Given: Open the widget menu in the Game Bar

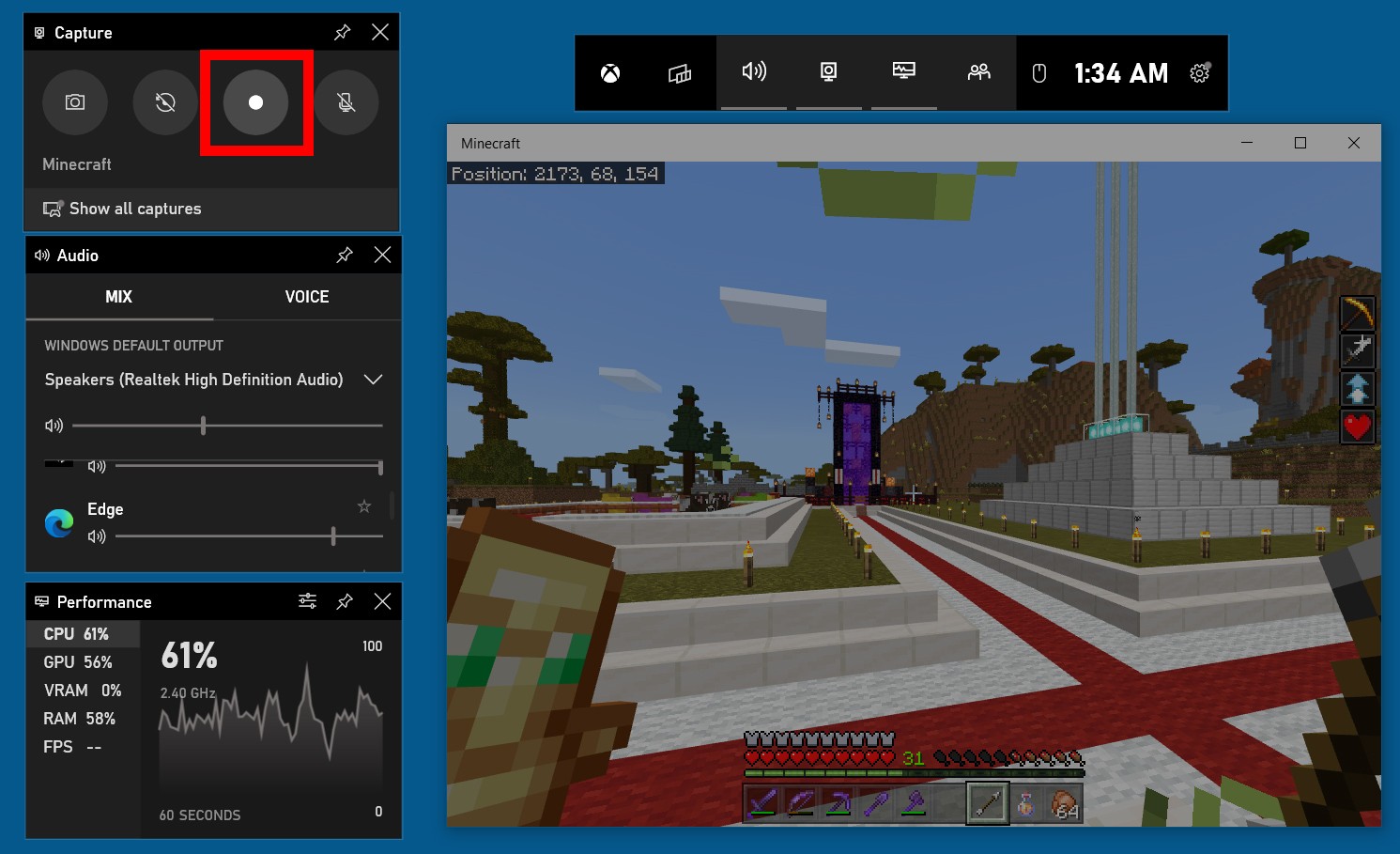Looking at the screenshot, I should [680, 73].
